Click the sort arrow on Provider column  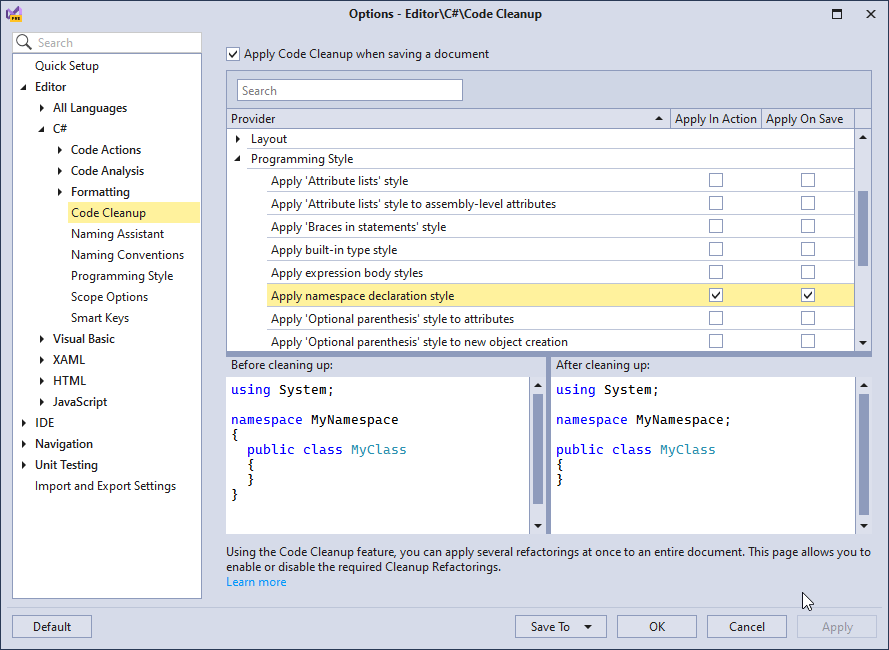click(658, 118)
